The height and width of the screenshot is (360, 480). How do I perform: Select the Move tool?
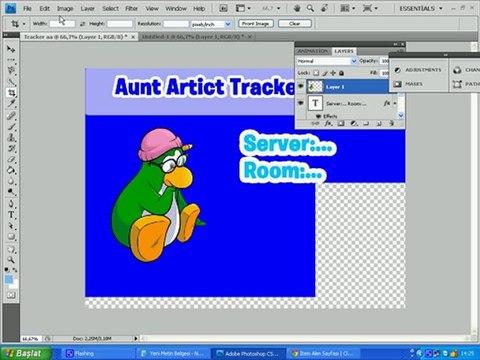[11, 49]
